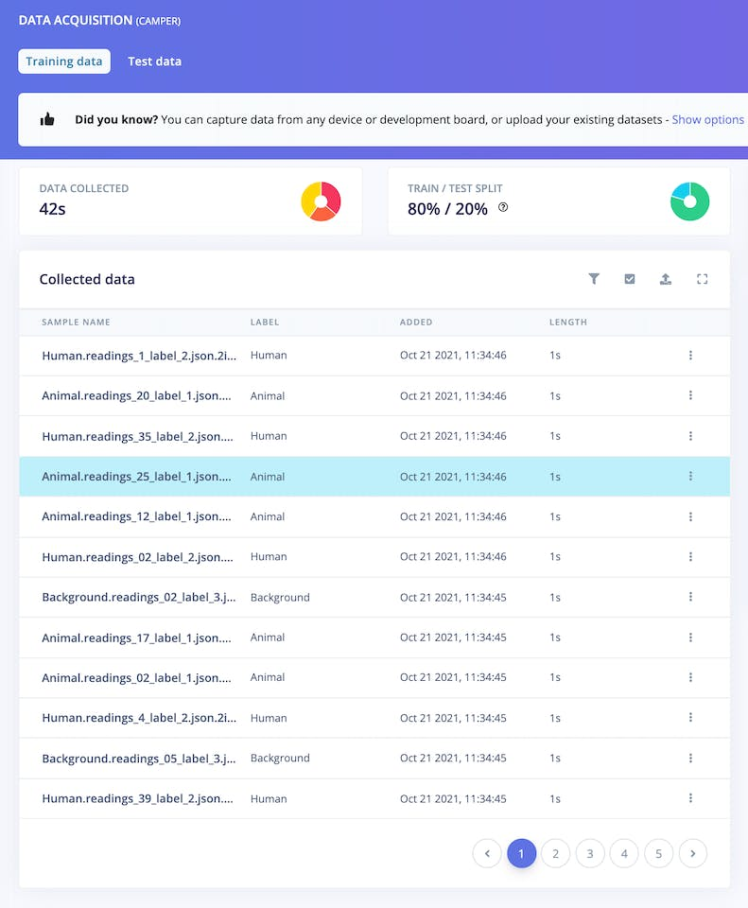The image size is (748, 908).
Task: Go to the previous page arrow
Action: pyautogui.click(x=487, y=854)
